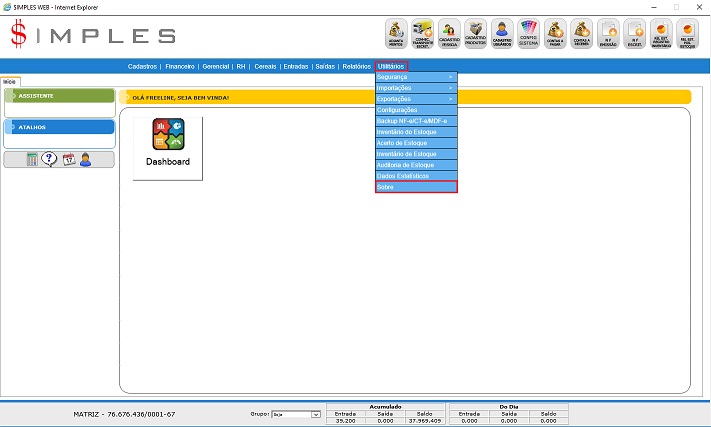The image size is (711, 427).
Task: Expand the Importações submenu
Action: coord(416,88)
